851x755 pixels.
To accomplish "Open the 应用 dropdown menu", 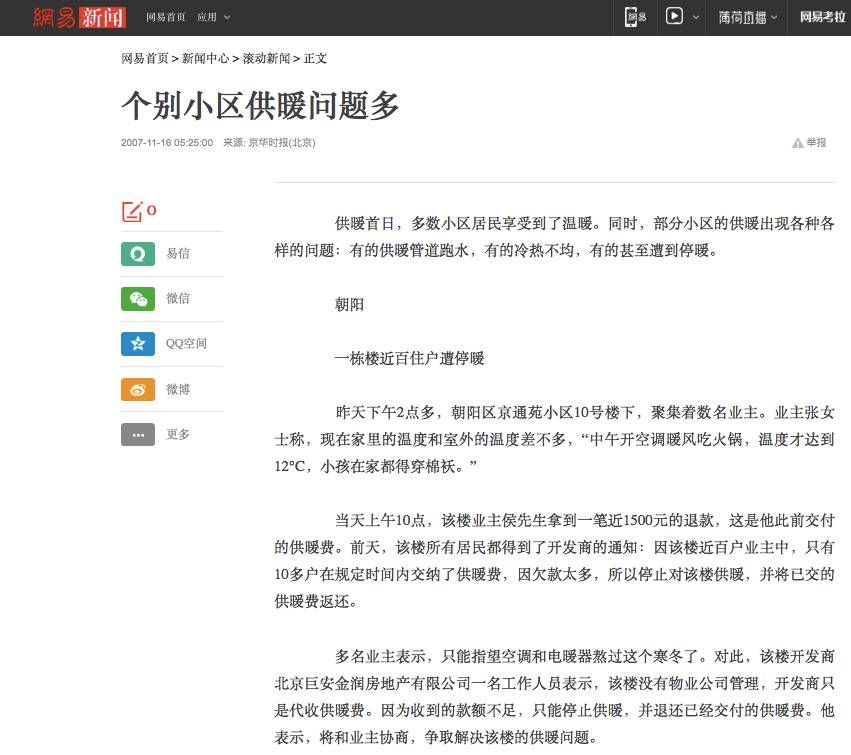I will coord(213,17).
